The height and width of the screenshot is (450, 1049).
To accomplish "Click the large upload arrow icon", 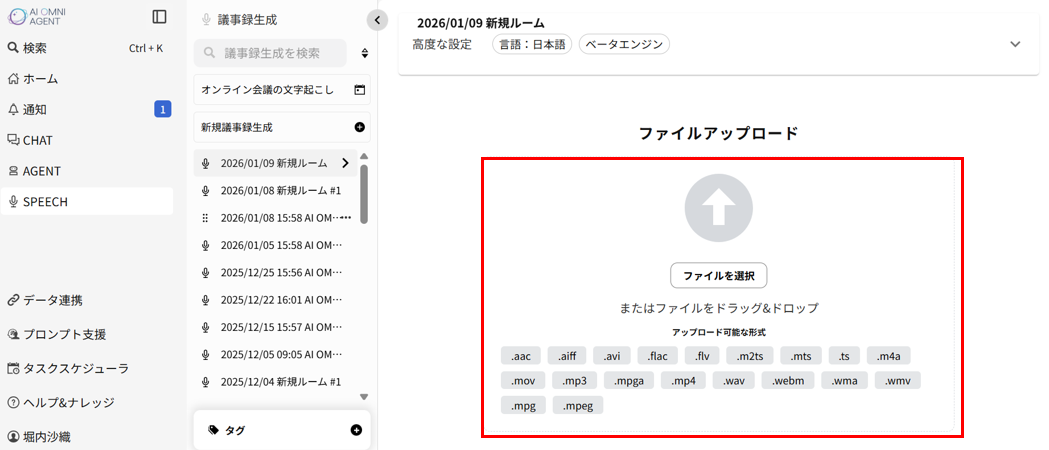I will point(719,208).
